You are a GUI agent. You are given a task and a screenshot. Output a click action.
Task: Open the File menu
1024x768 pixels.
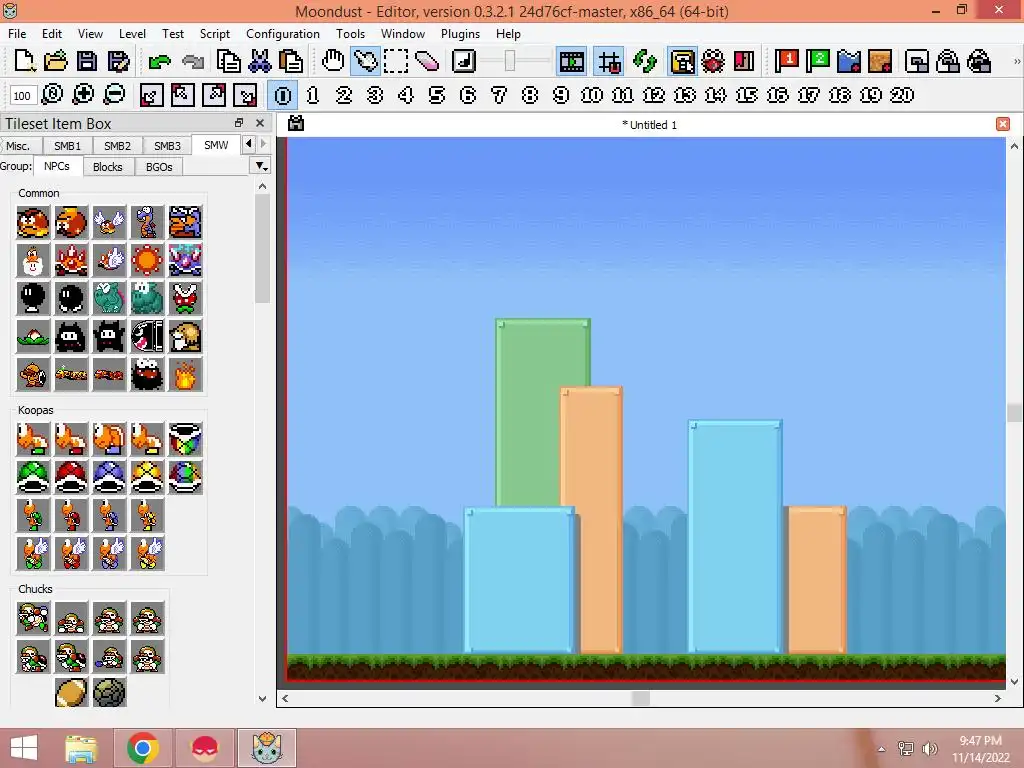pos(17,34)
